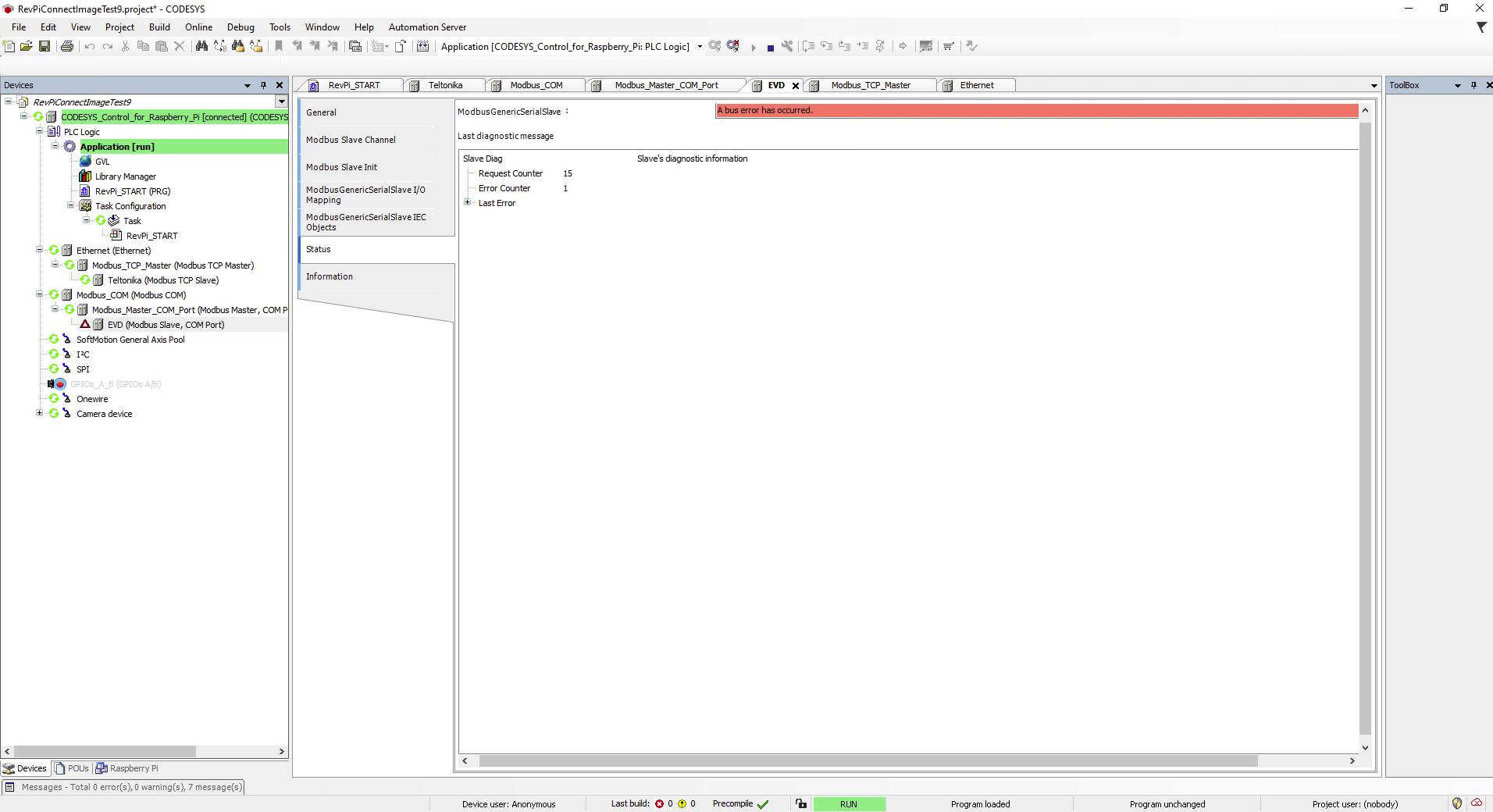
Task: Select Modbus_COM (Modbus COM) node
Action: [131, 295]
